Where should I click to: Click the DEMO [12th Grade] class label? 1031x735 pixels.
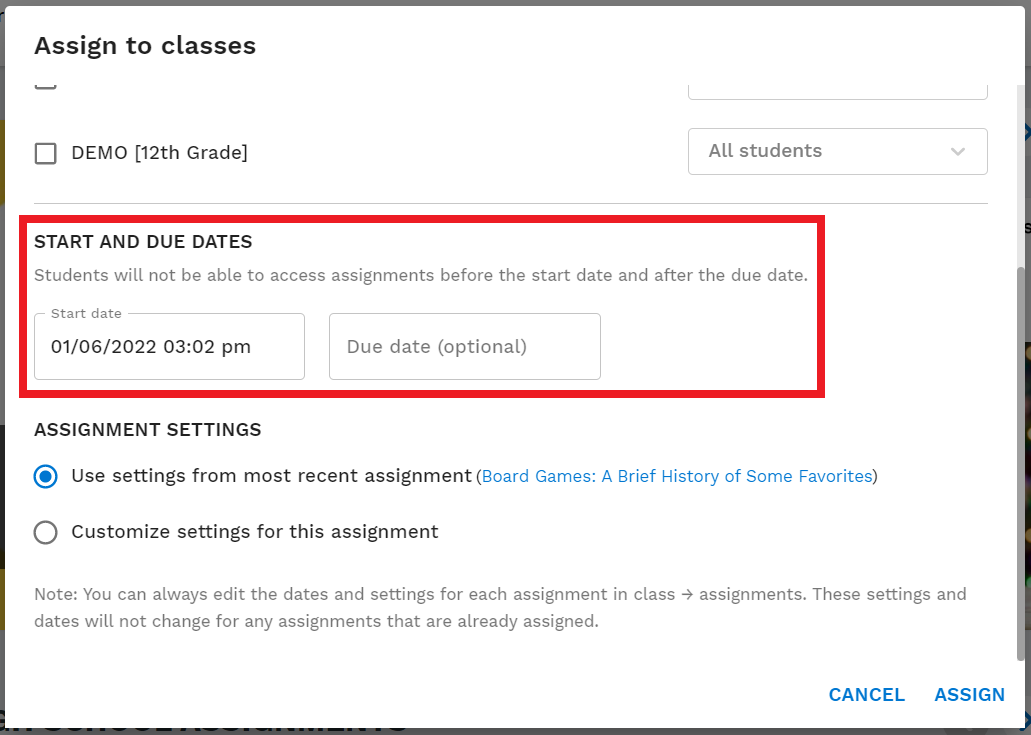click(x=160, y=153)
